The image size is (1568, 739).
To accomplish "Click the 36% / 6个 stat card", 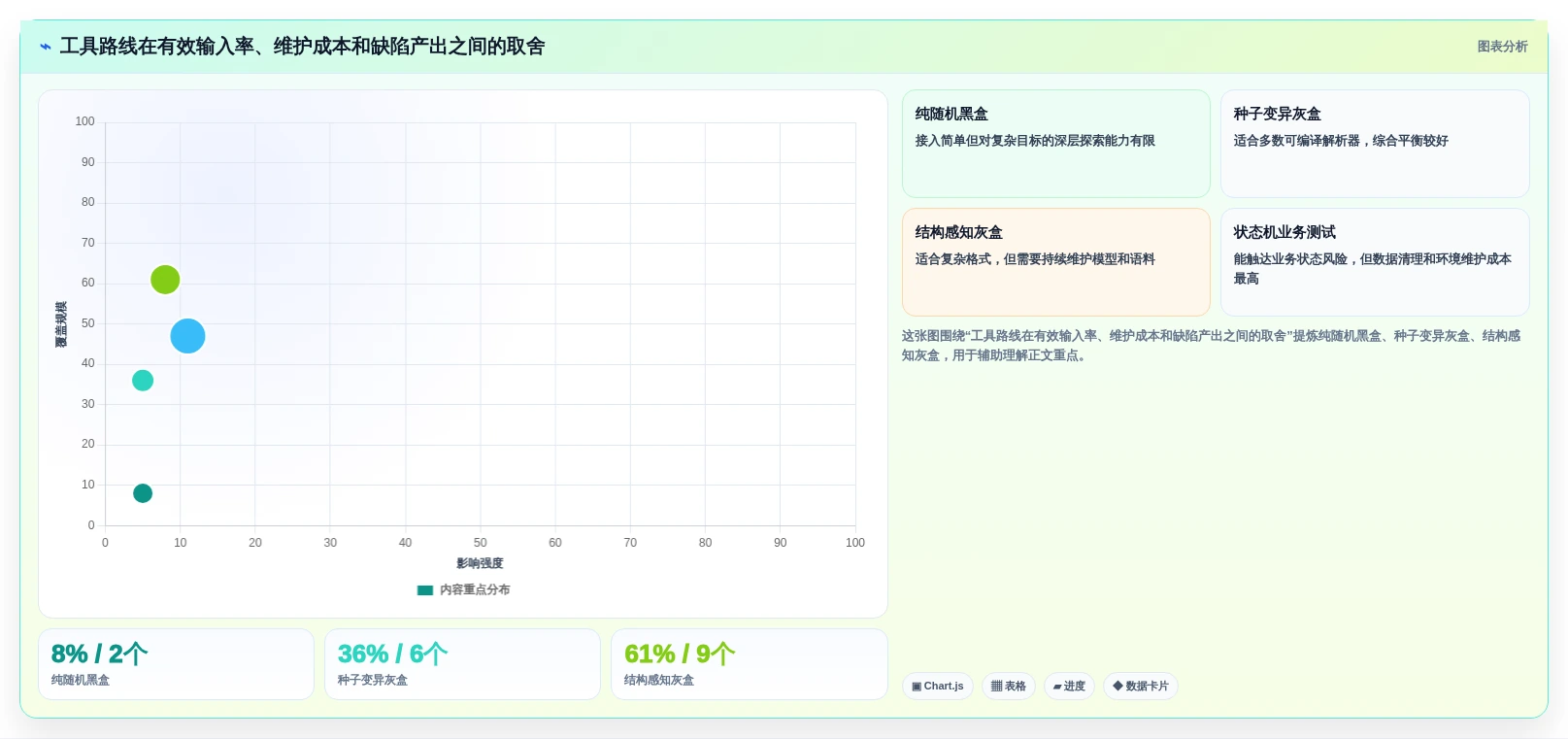I will click(x=462, y=664).
